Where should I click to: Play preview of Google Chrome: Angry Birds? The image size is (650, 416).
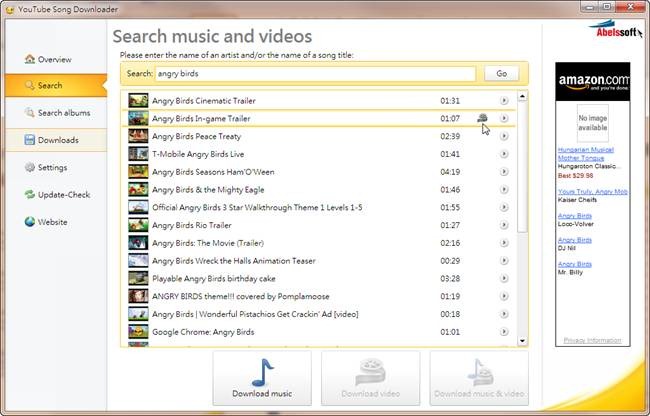click(504, 332)
